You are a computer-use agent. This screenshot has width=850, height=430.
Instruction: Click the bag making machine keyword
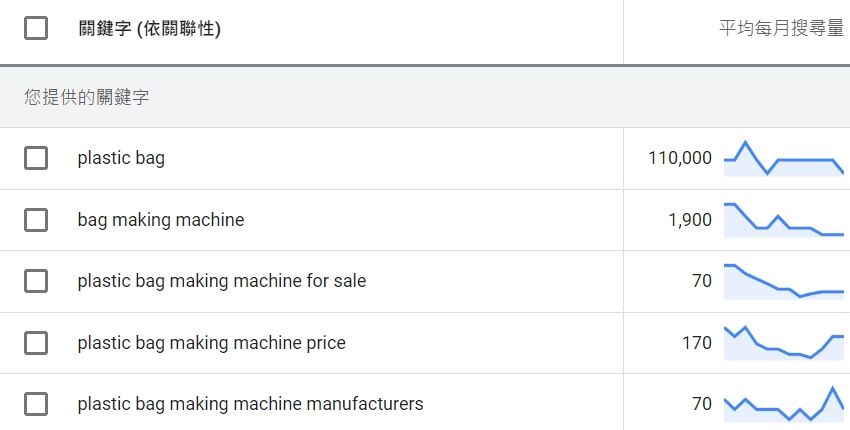pos(161,220)
